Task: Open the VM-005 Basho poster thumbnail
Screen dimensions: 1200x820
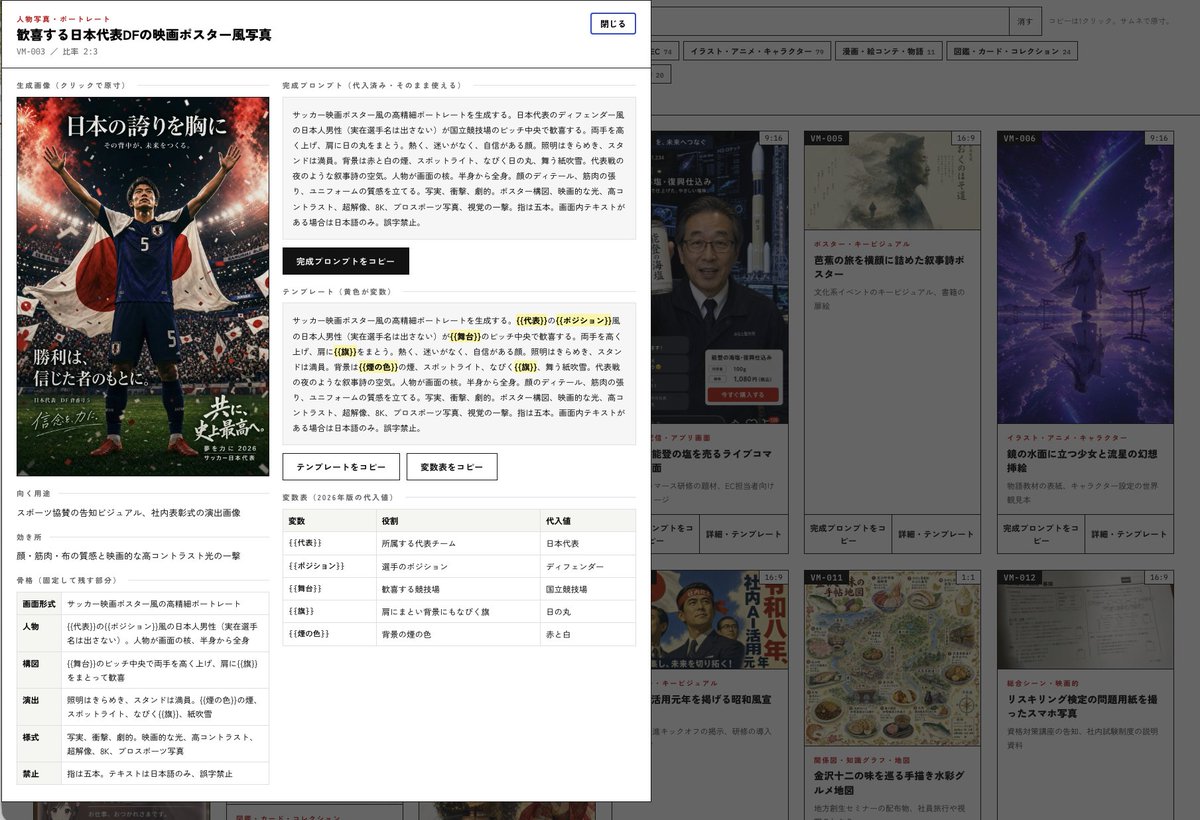Action: [892, 180]
